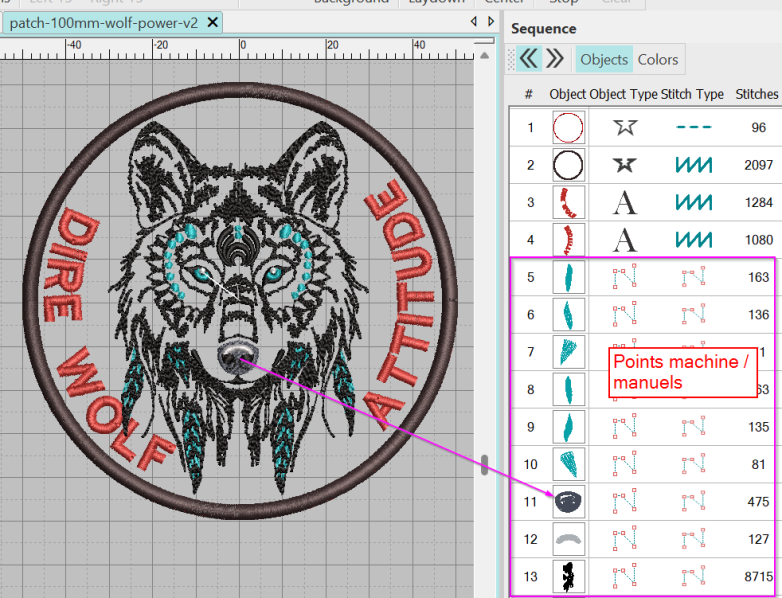Click the canvas vertical scrollbar up arrow

484,55
